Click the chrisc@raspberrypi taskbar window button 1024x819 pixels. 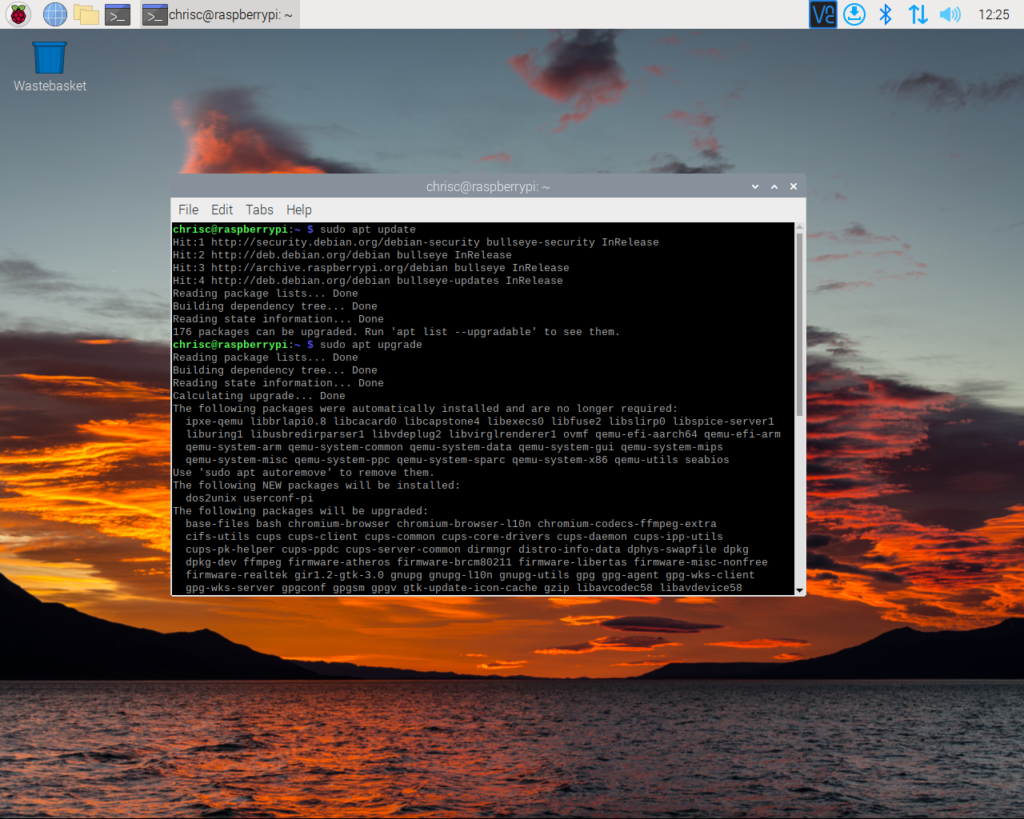tap(218, 14)
